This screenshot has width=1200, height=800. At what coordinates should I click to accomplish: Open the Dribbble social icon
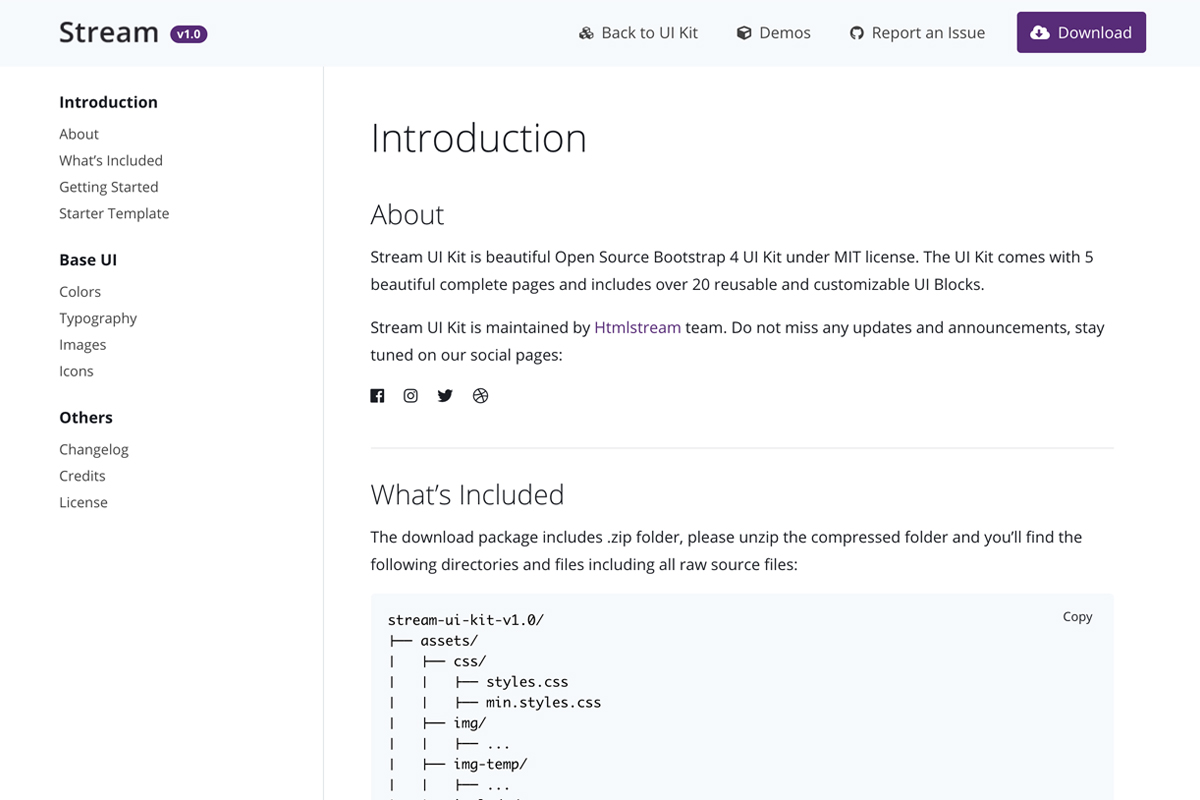click(480, 396)
